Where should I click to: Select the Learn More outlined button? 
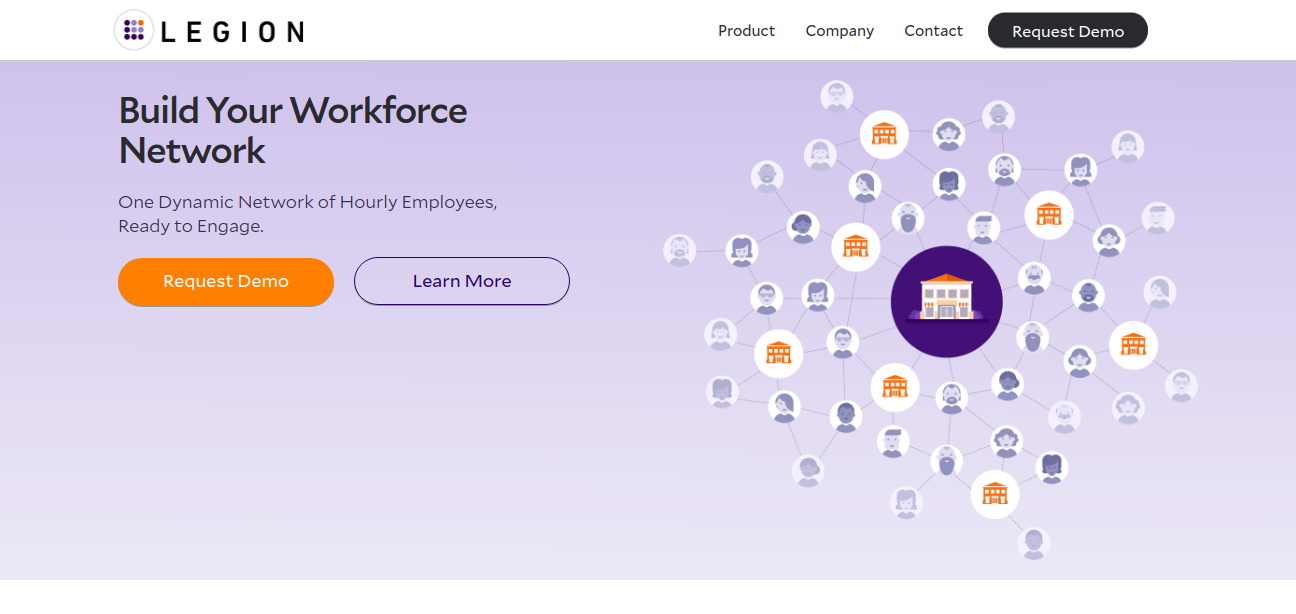(x=462, y=281)
